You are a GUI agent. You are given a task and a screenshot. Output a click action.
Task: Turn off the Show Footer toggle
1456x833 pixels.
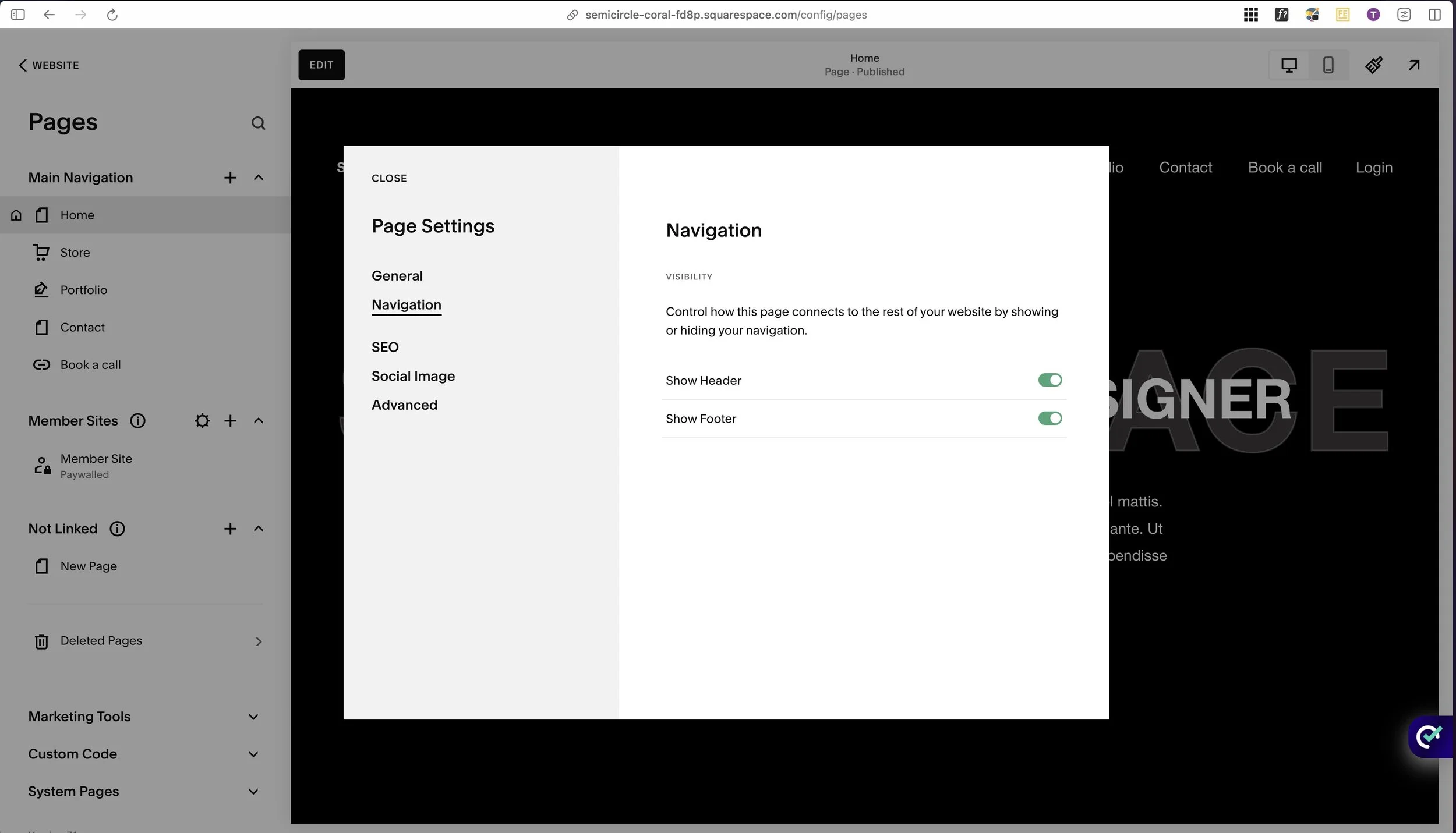[1049, 419]
